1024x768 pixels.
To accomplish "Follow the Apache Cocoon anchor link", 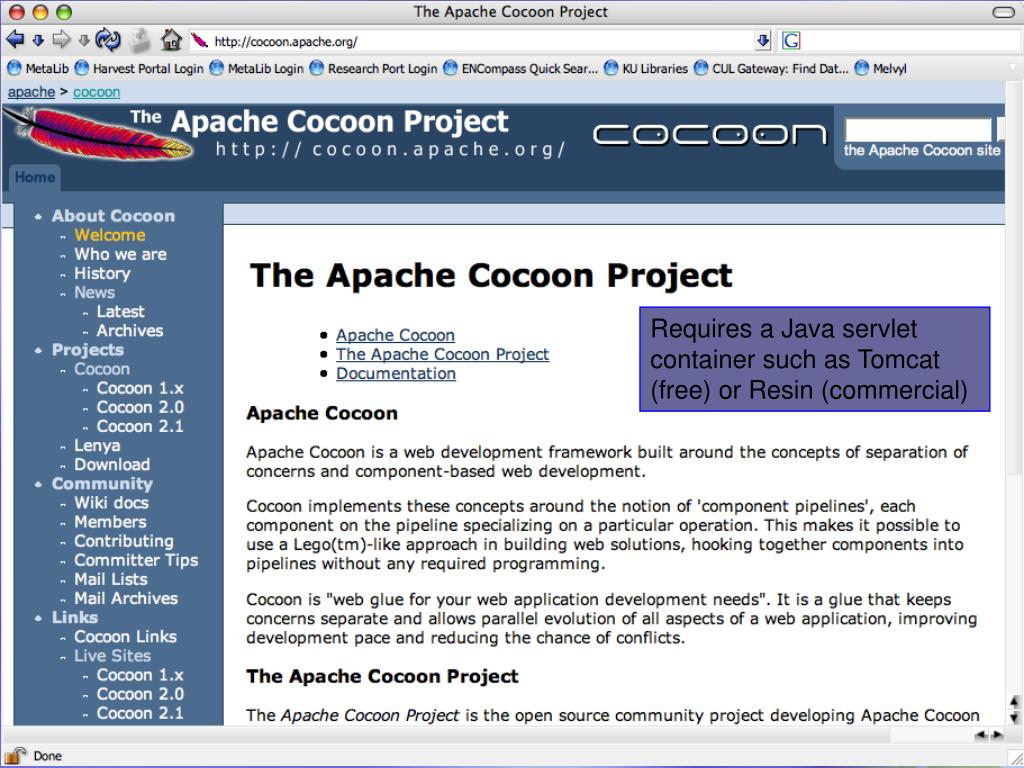I will [x=395, y=335].
